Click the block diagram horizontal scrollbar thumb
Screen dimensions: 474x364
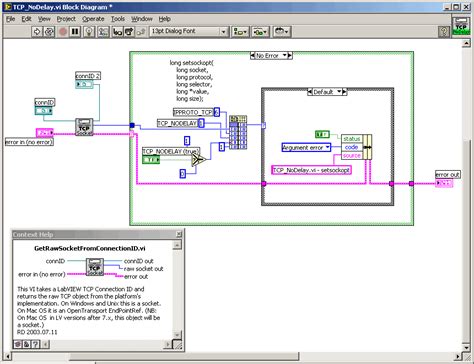184,357
